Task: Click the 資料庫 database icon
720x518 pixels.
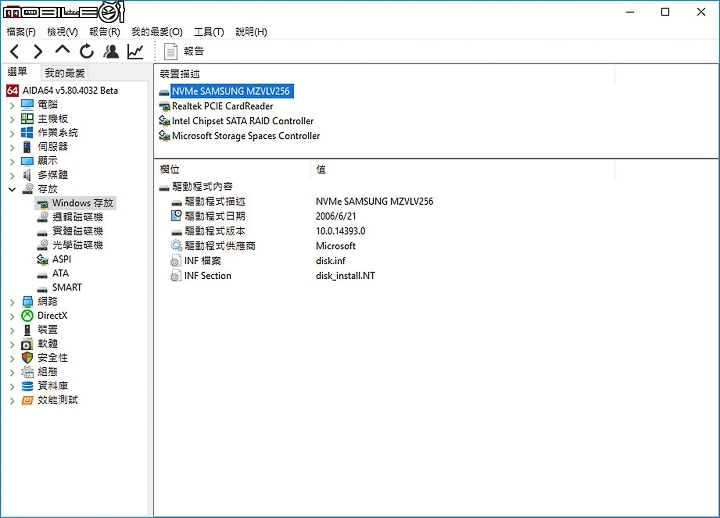Action: pos(28,386)
